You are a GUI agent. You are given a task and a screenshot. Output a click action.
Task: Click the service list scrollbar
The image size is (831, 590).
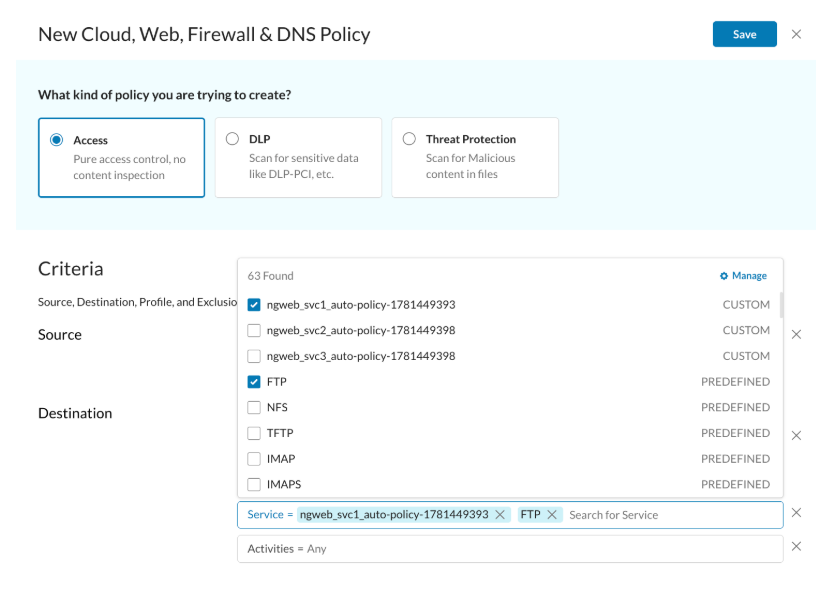tap(781, 305)
